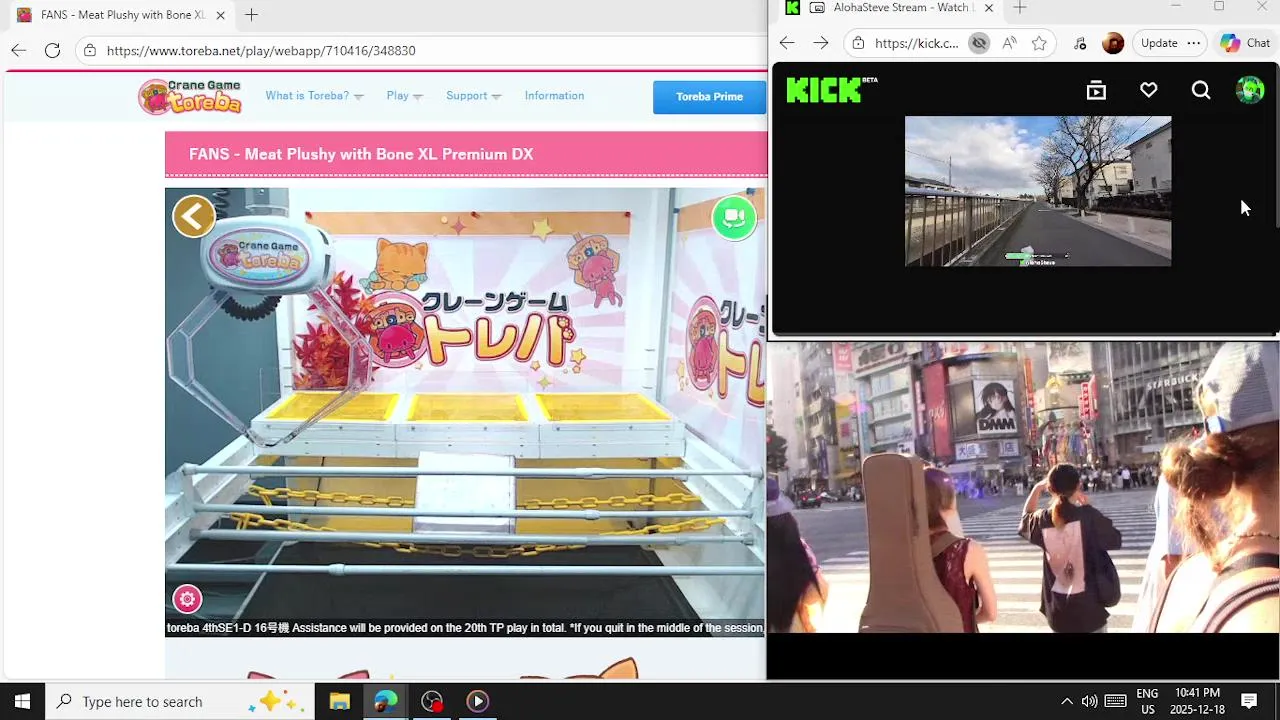Viewport: 1280px width, 720px height.
Task: Select the AlohaSteve Stream tab
Action: click(x=890, y=8)
